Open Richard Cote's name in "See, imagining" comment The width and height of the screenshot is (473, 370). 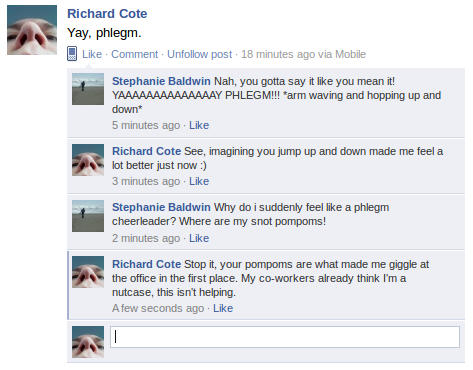(x=146, y=151)
